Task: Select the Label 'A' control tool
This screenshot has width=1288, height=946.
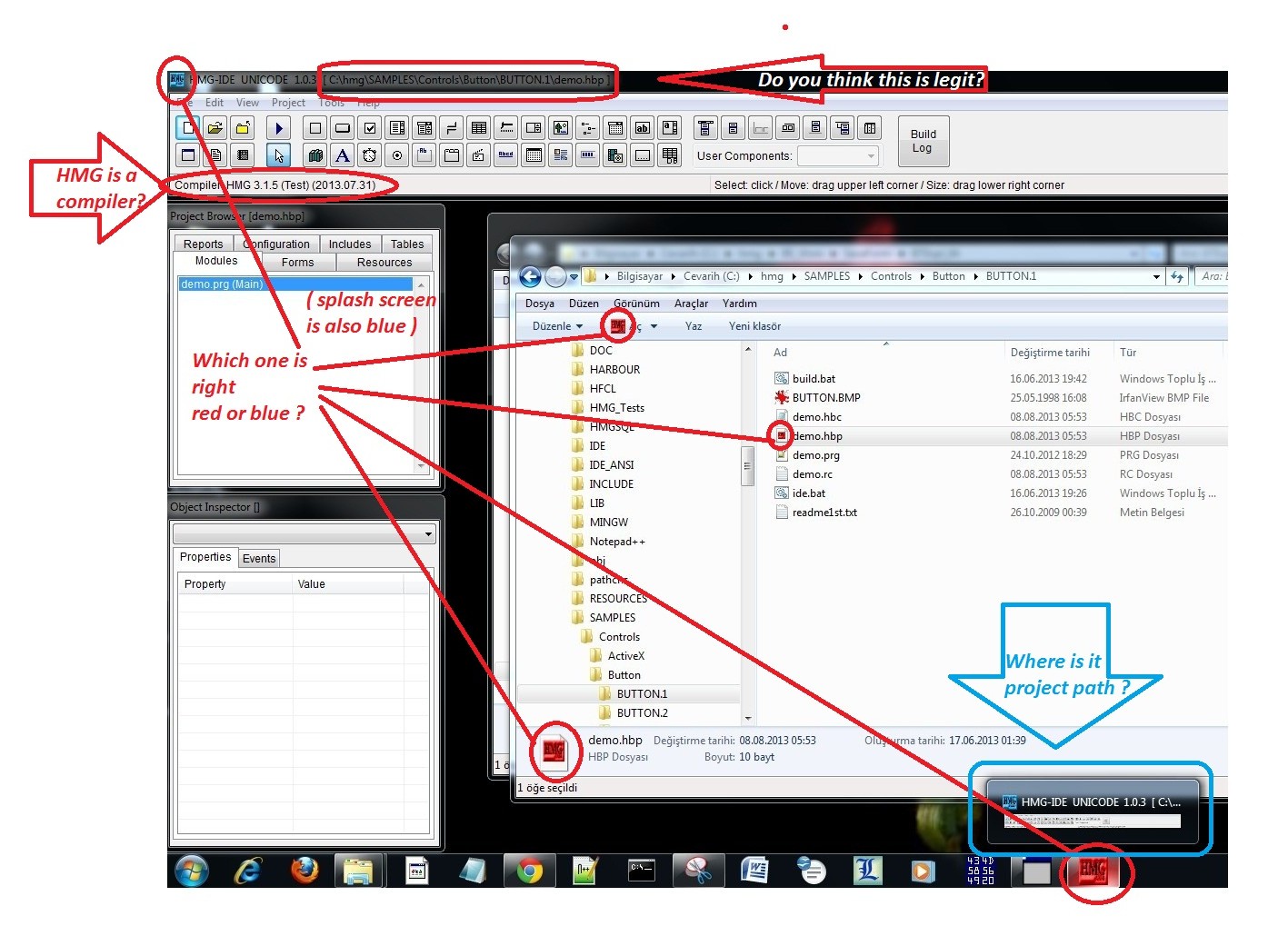Action: coord(343,155)
